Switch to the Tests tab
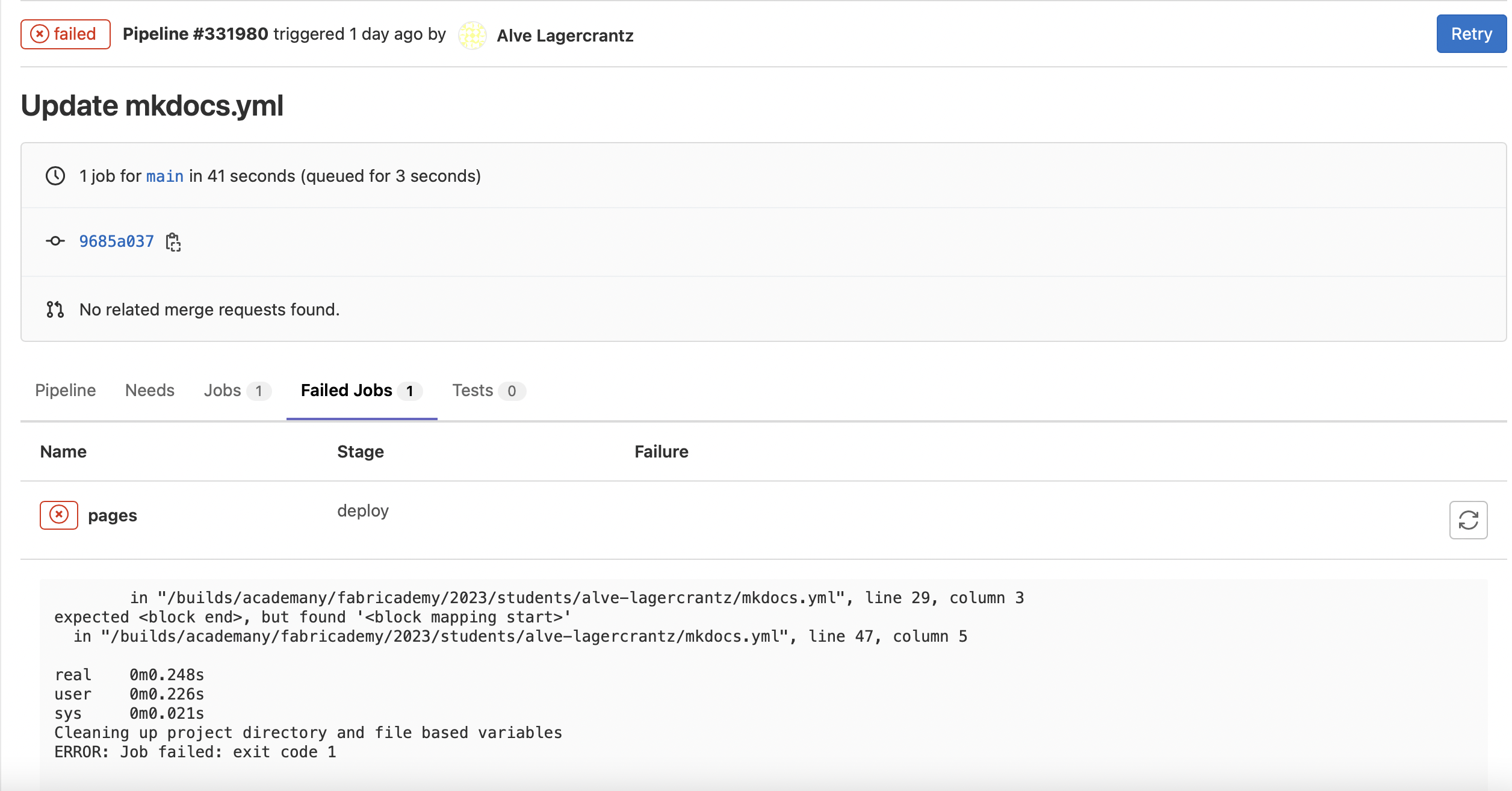This screenshot has height=791, width=1512. 489,391
